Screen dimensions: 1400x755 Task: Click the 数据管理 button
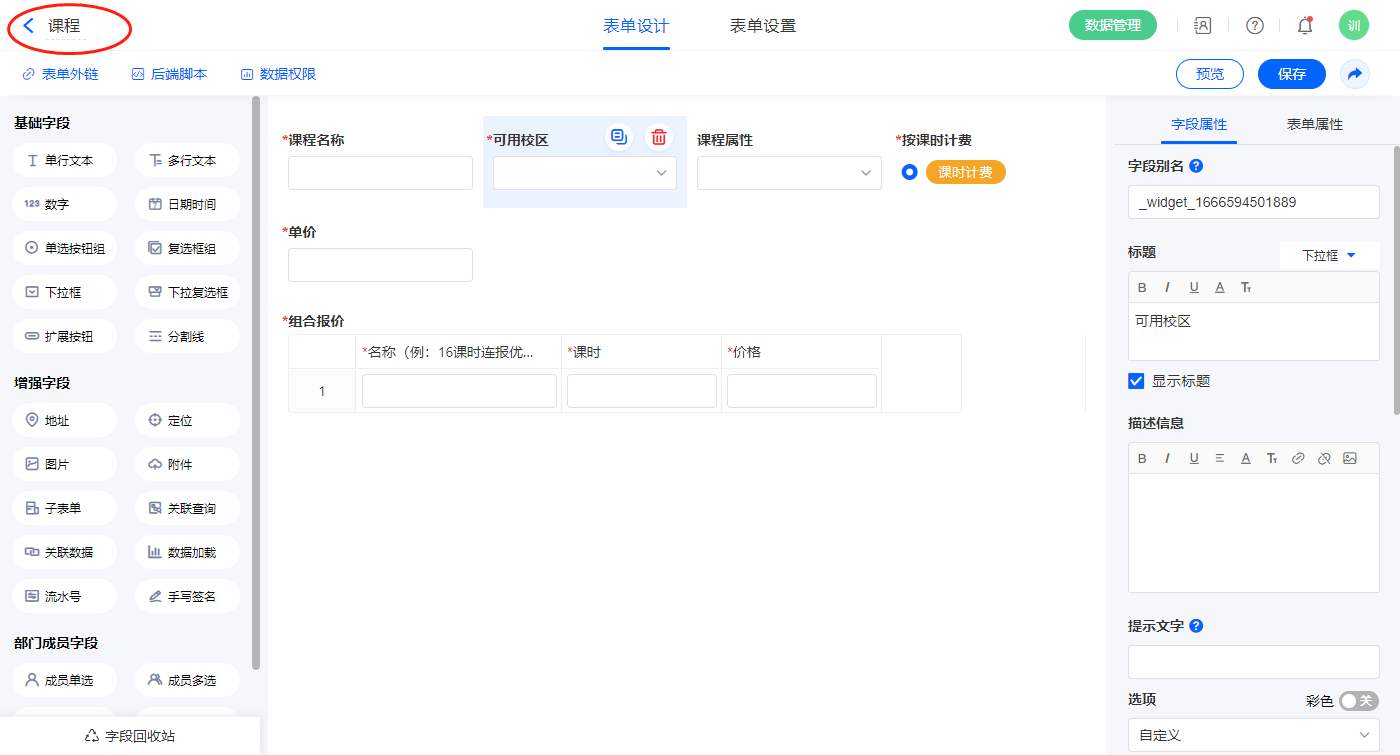(x=1112, y=26)
